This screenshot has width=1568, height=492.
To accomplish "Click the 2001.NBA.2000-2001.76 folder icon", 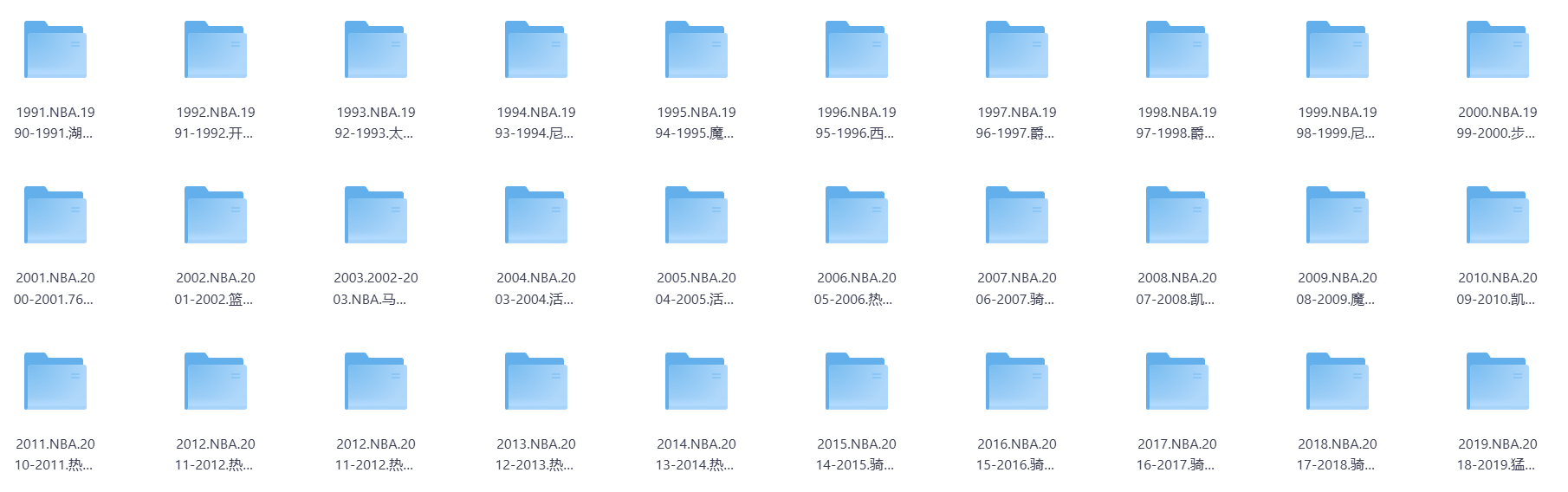I will [55, 216].
